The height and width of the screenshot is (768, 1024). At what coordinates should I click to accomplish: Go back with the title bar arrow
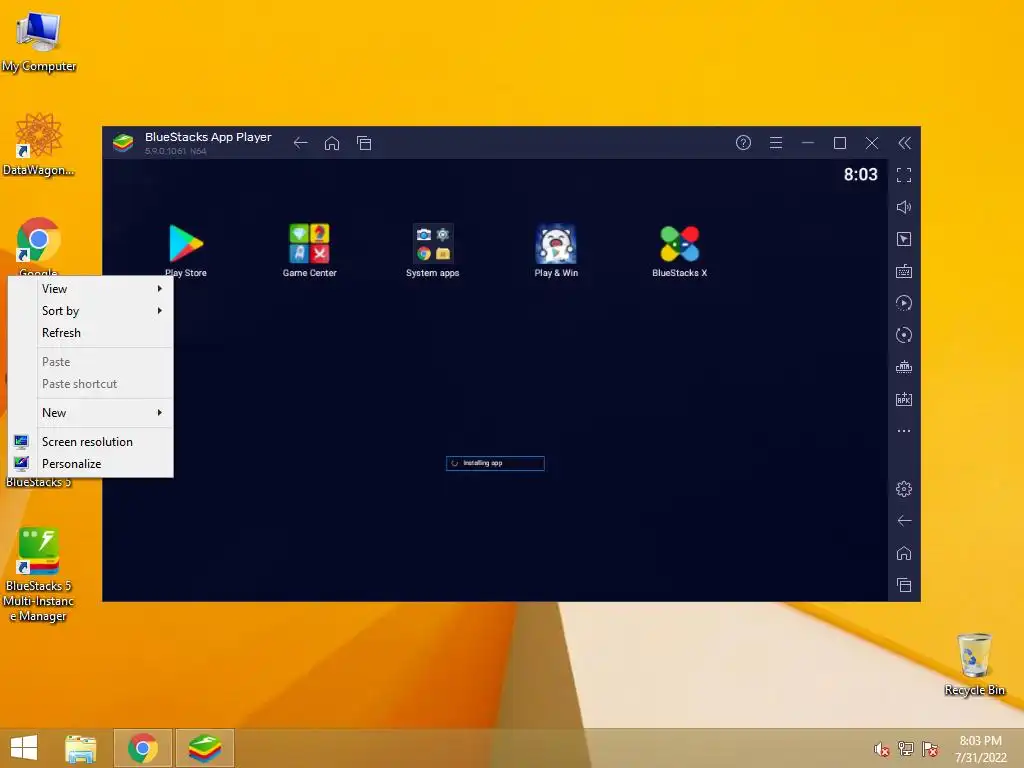coord(300,143)
